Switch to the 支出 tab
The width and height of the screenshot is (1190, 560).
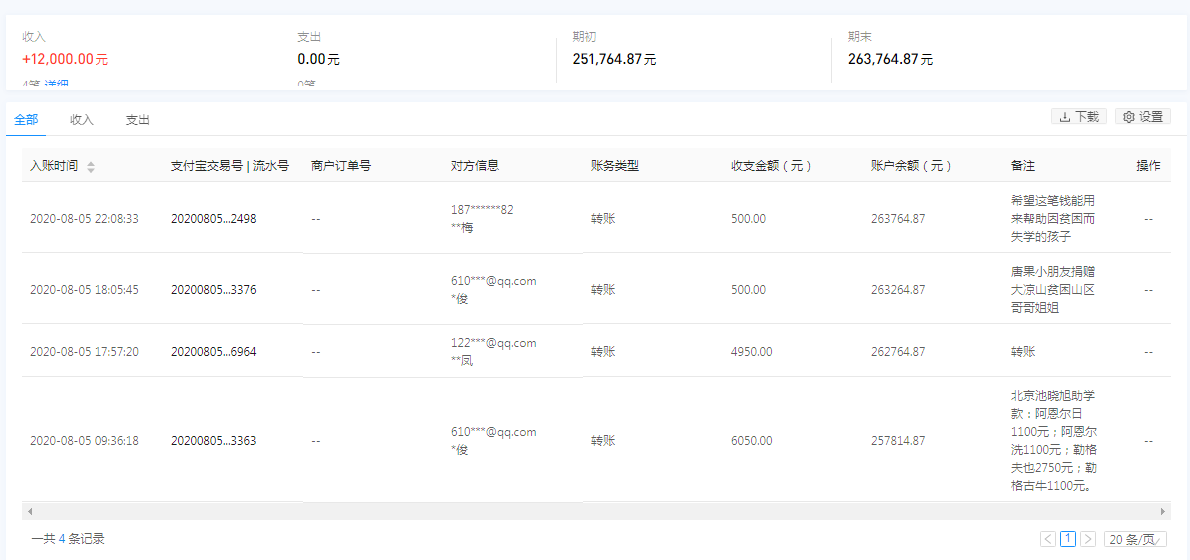point(137,120)
